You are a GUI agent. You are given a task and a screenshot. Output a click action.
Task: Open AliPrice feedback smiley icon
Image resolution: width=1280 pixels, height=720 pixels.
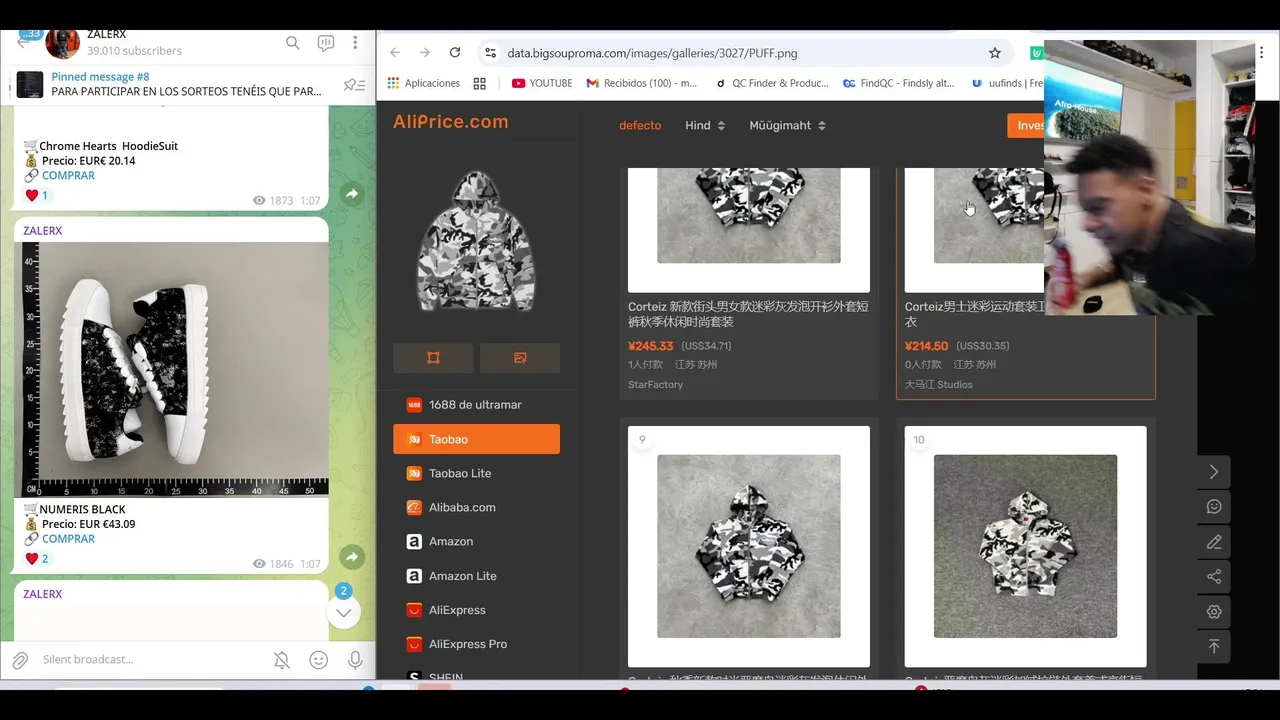[x=1214, y=507]
